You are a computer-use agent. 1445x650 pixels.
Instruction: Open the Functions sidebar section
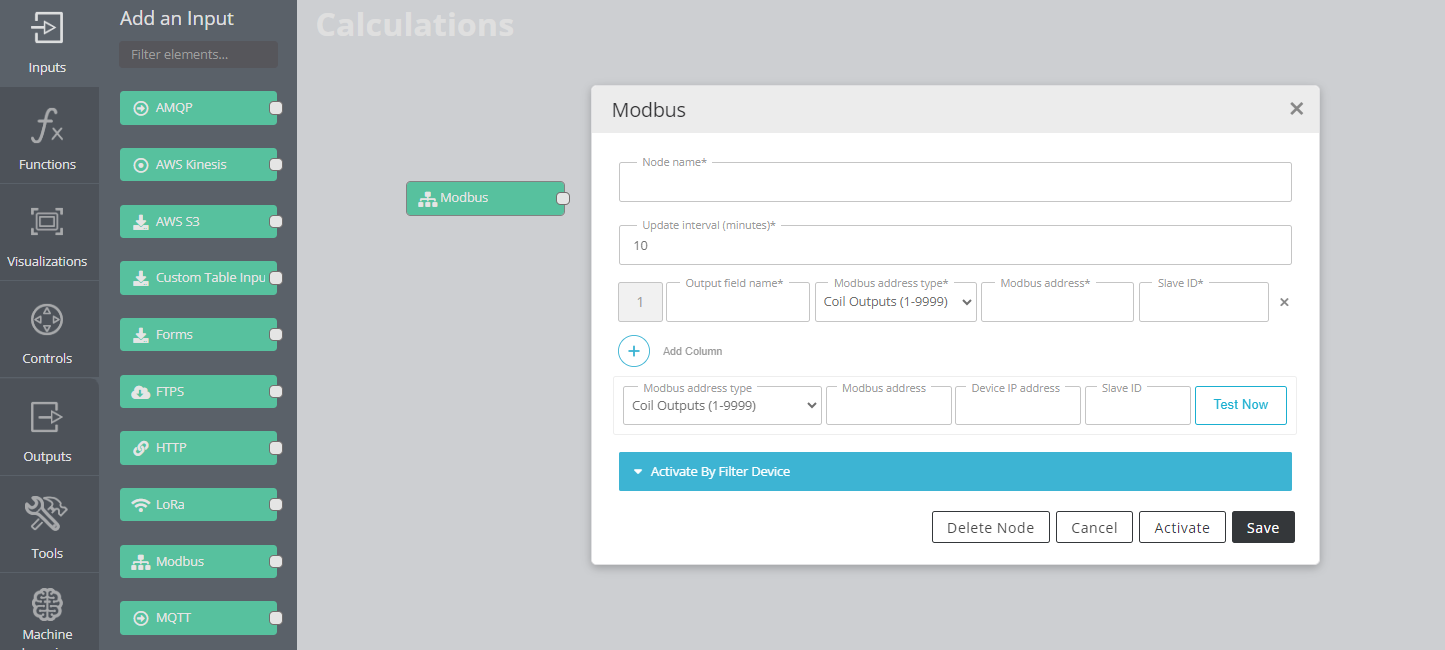(x=48, y=135)
